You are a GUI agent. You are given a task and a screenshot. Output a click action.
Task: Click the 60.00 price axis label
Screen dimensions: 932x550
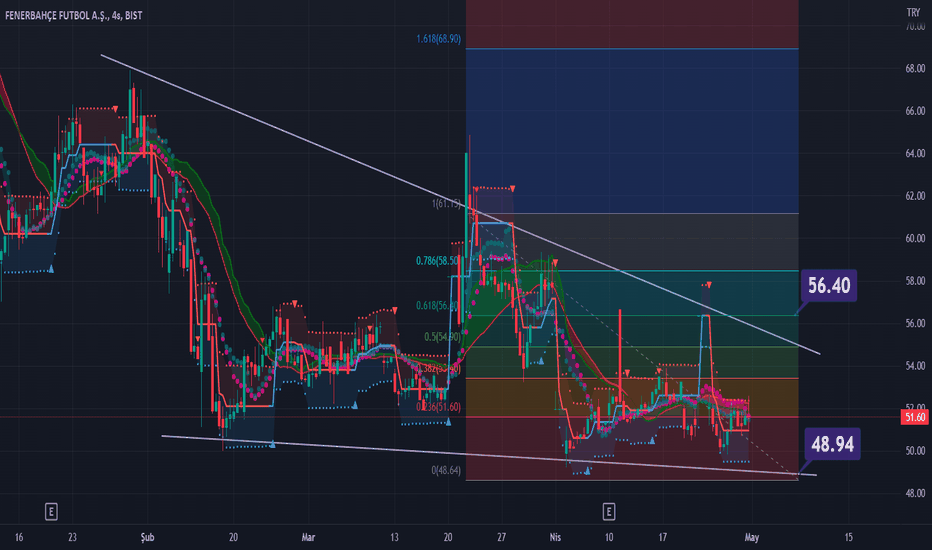tap(915, 238)
